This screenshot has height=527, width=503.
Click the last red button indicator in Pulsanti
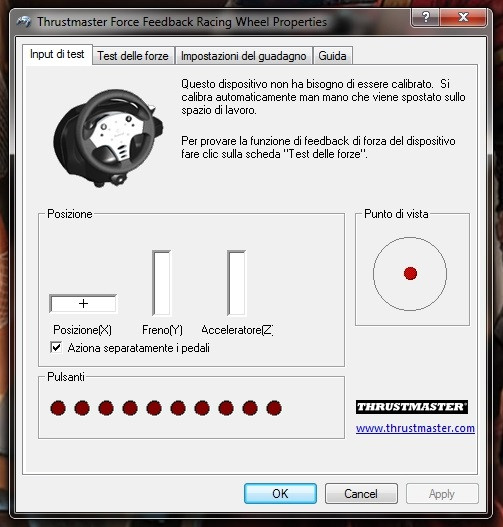(274, 408)
